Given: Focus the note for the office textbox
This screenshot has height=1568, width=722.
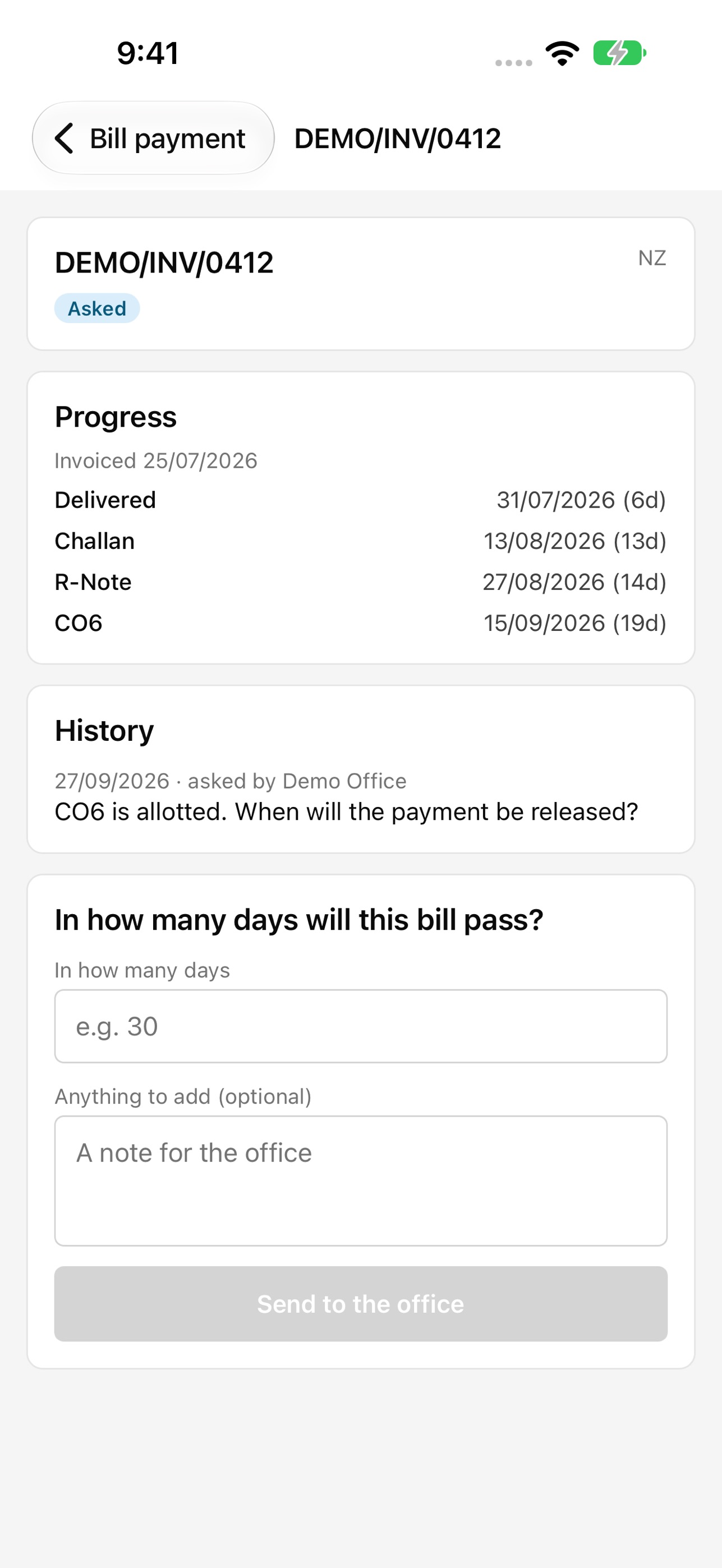Looking at the screenshot, I should tap(361, 1181).
